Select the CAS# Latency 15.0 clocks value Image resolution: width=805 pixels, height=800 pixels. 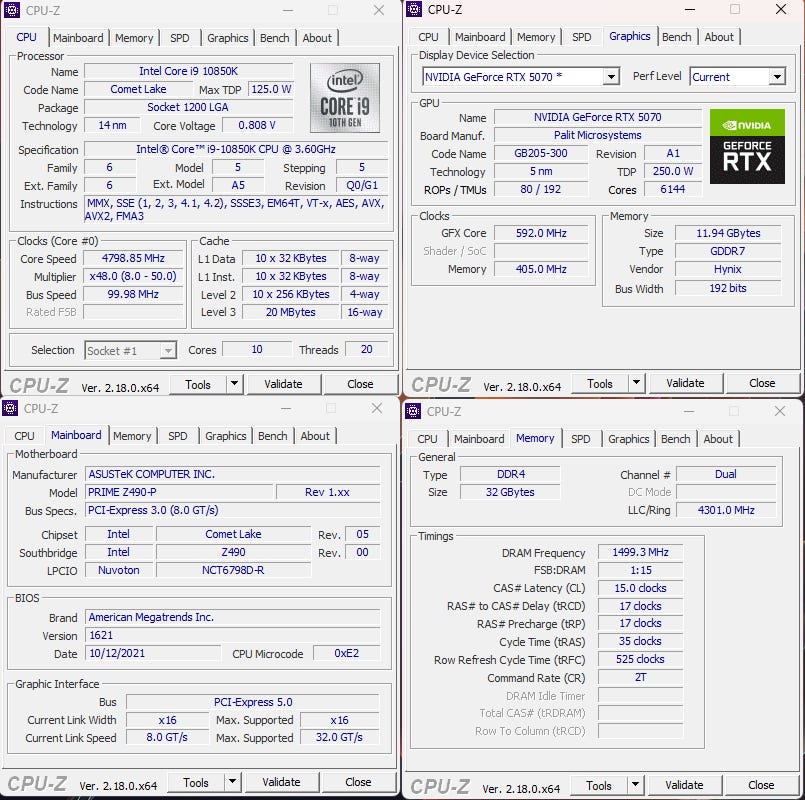pos(640,588)
